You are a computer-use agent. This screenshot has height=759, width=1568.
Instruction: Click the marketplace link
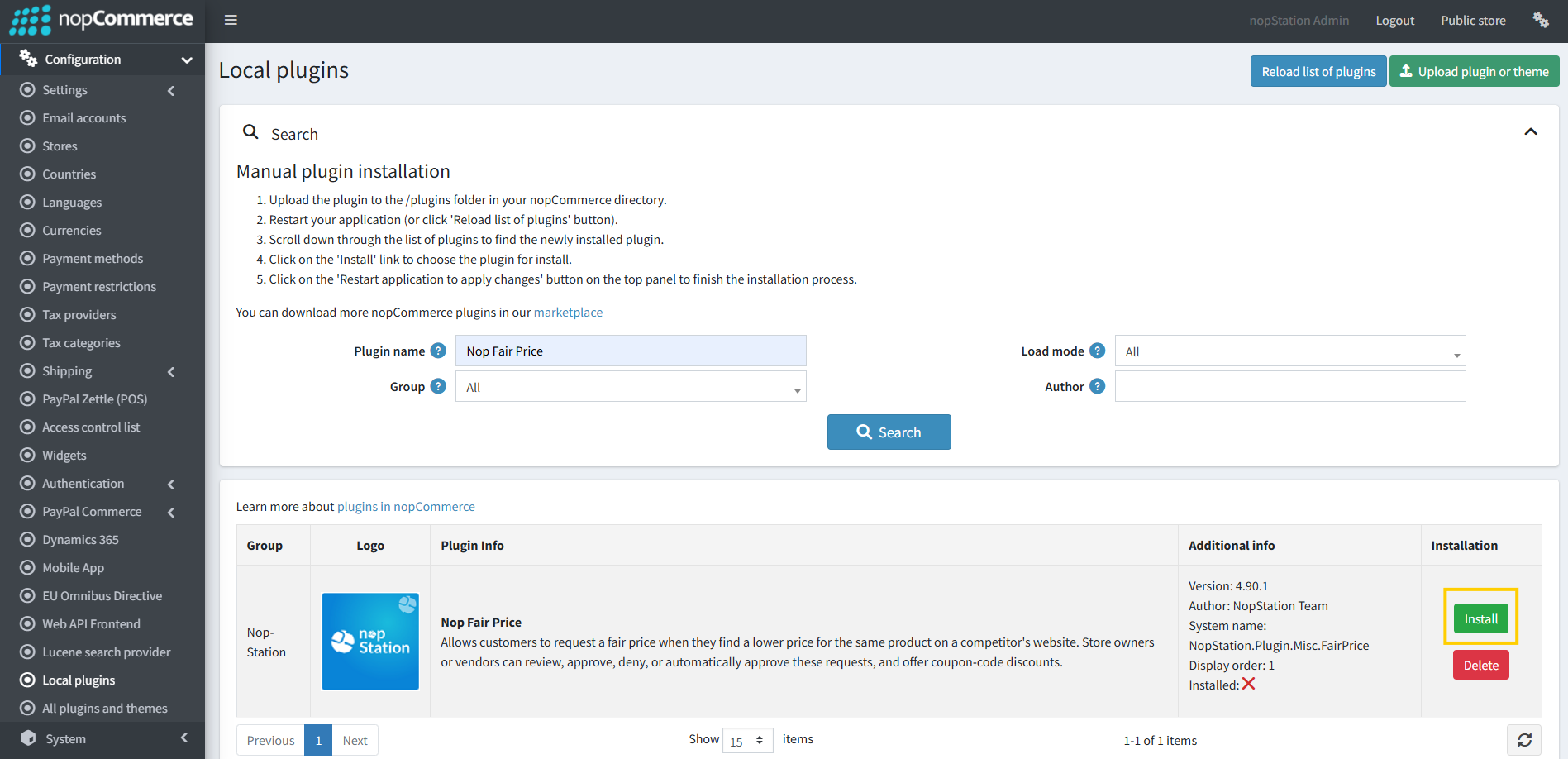568,313
